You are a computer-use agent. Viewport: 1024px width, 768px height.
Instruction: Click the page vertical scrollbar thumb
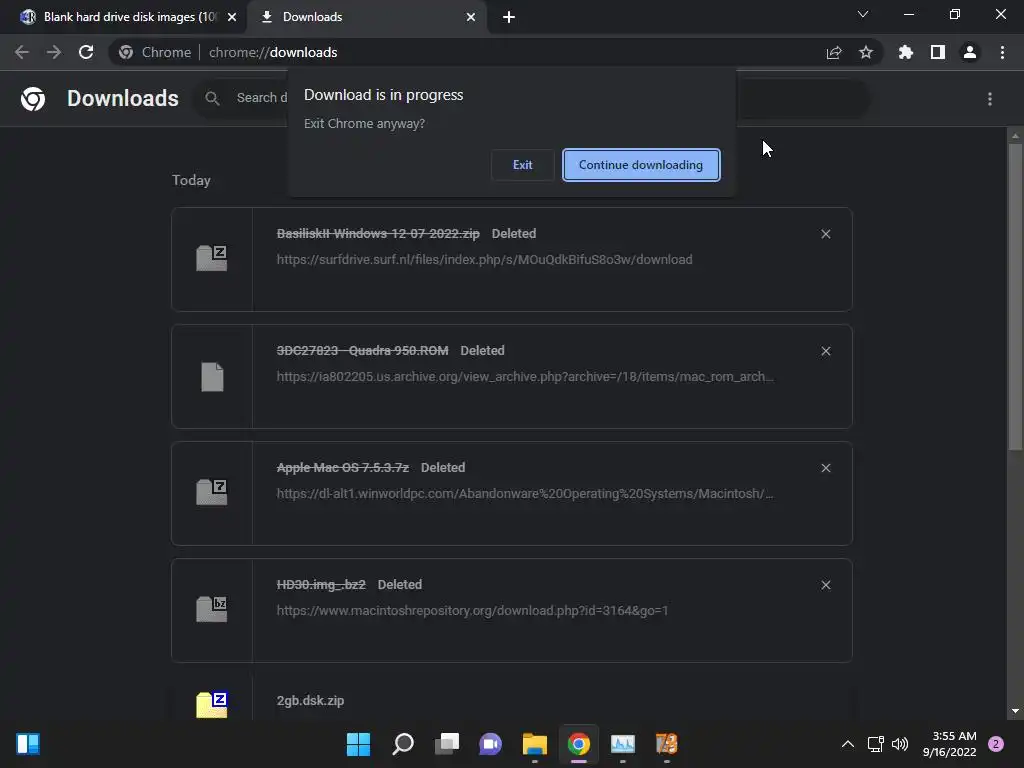pyautogui.click(x=1015, y=296)
